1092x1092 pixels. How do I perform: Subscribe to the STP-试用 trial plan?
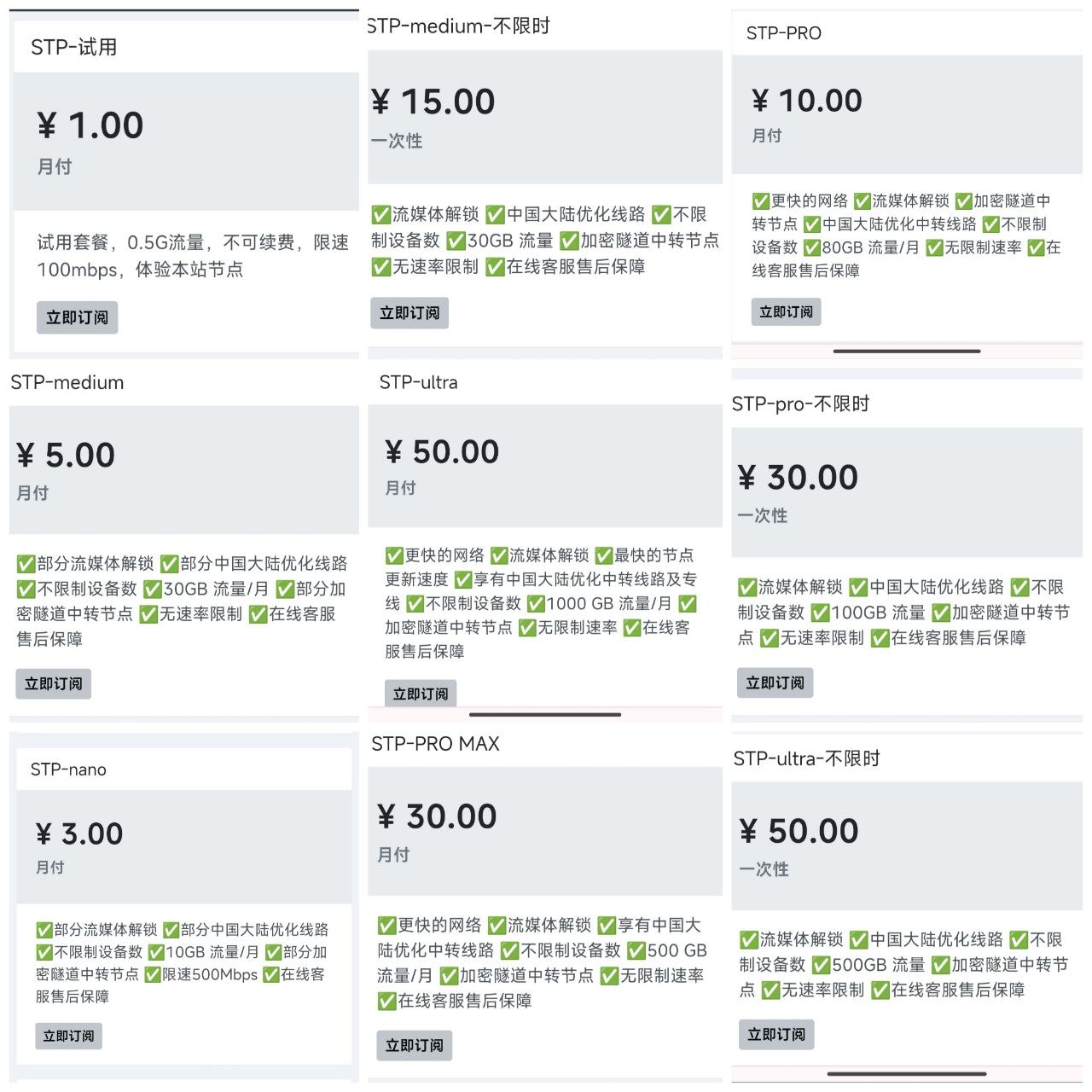[x=77, y=317]
